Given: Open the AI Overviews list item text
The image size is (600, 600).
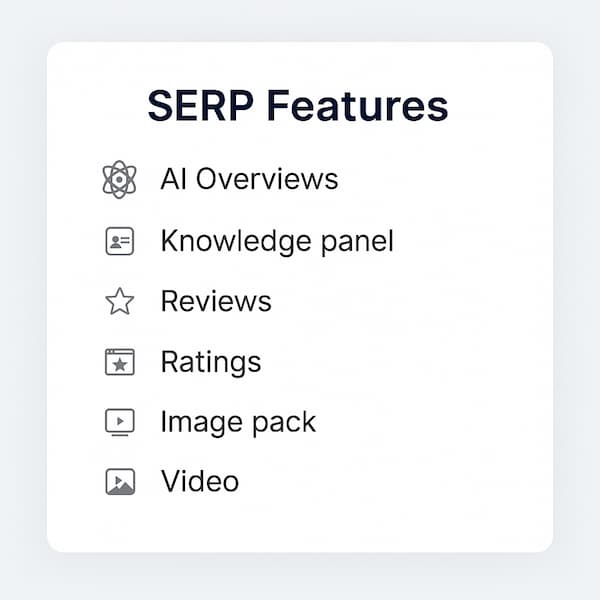Looking at the screenshot, I should 249,180.
